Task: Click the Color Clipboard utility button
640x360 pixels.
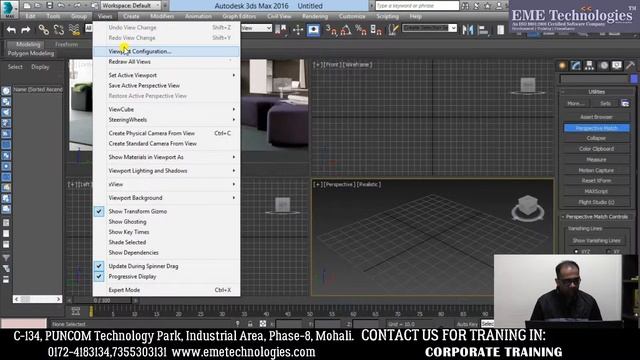Action: pyautogui.click(x=596, y=149)
